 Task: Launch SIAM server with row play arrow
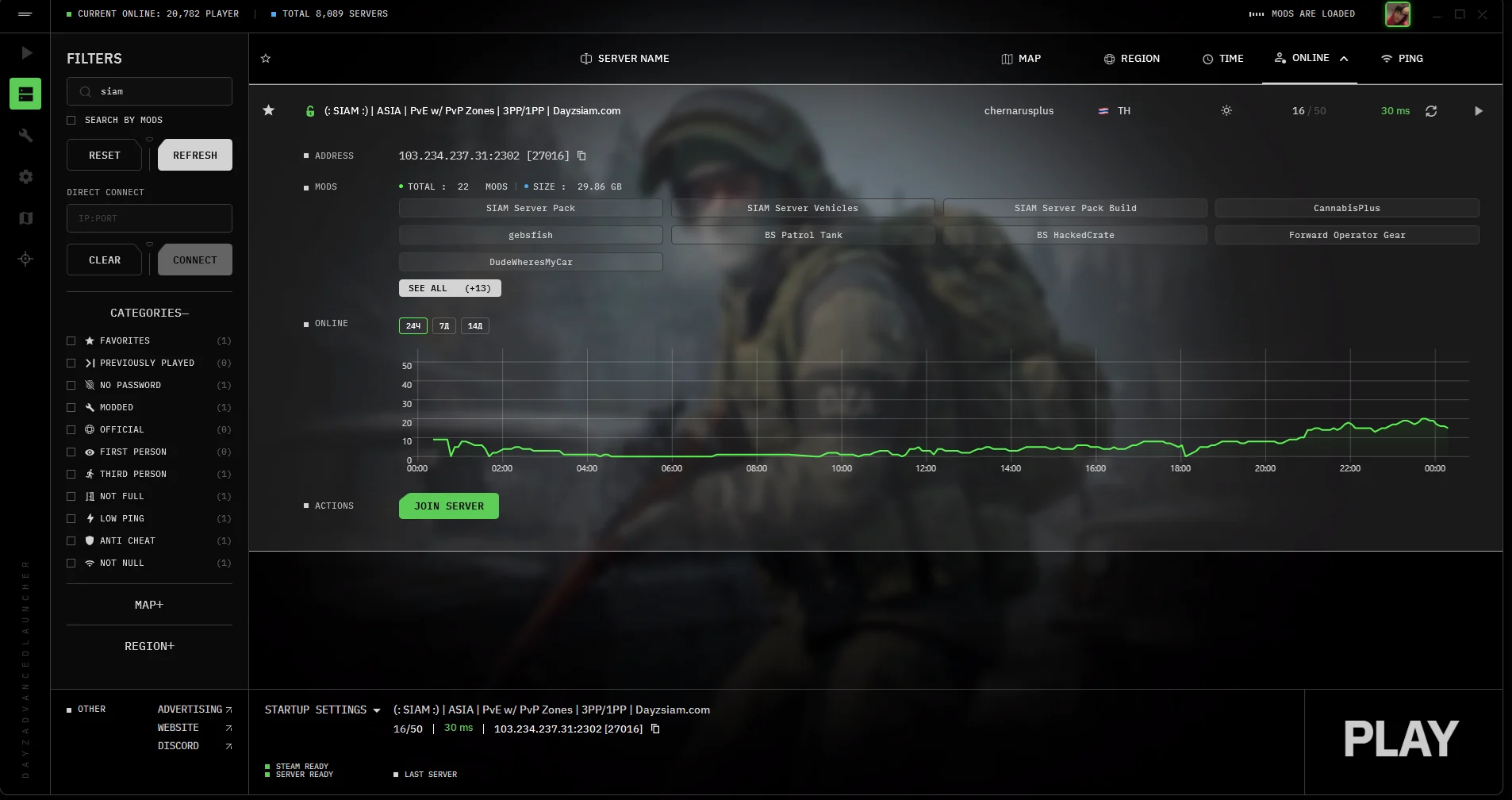1479,111
